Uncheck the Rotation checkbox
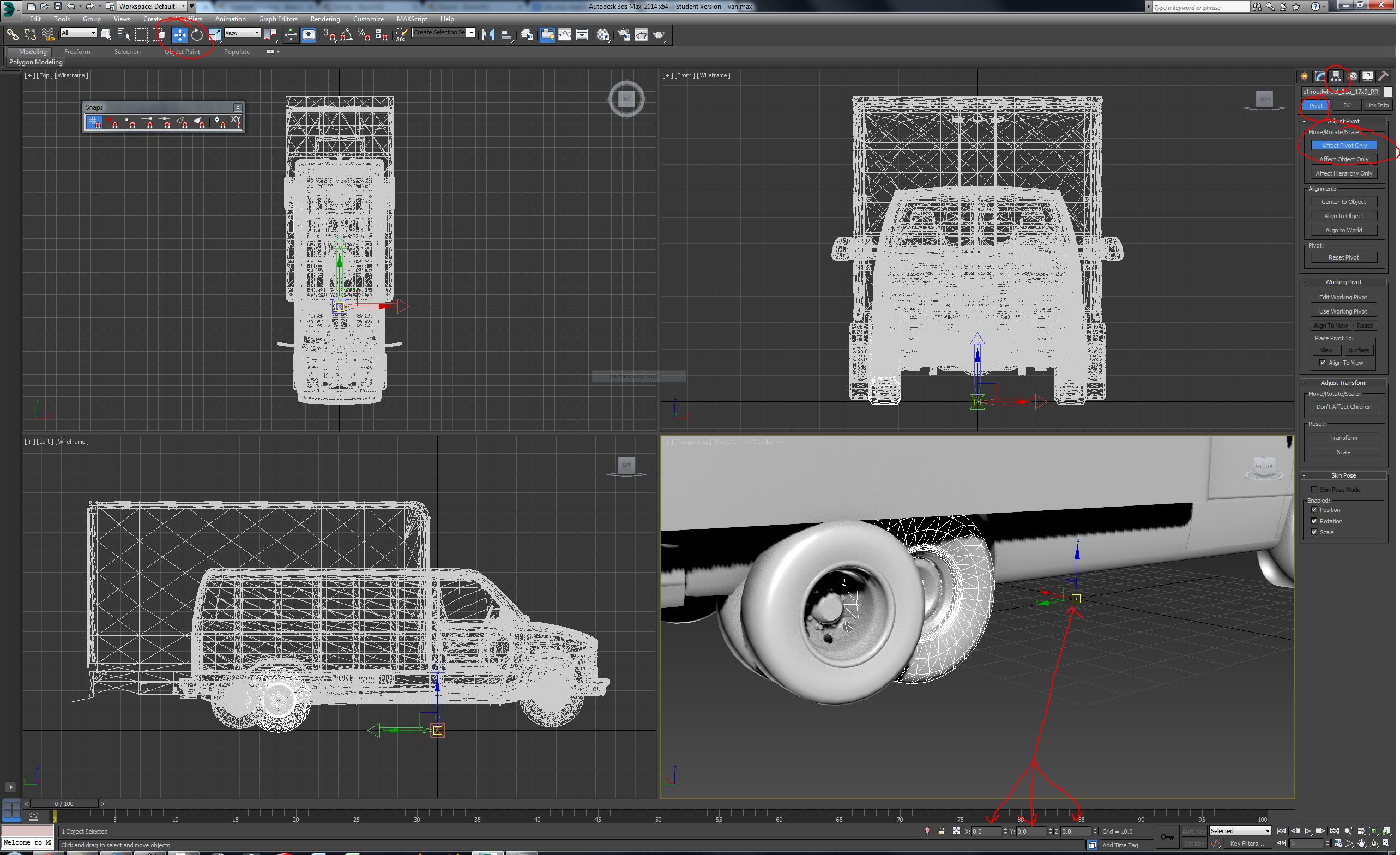This screenshot has width=1400, height=855. point(1314,521)
